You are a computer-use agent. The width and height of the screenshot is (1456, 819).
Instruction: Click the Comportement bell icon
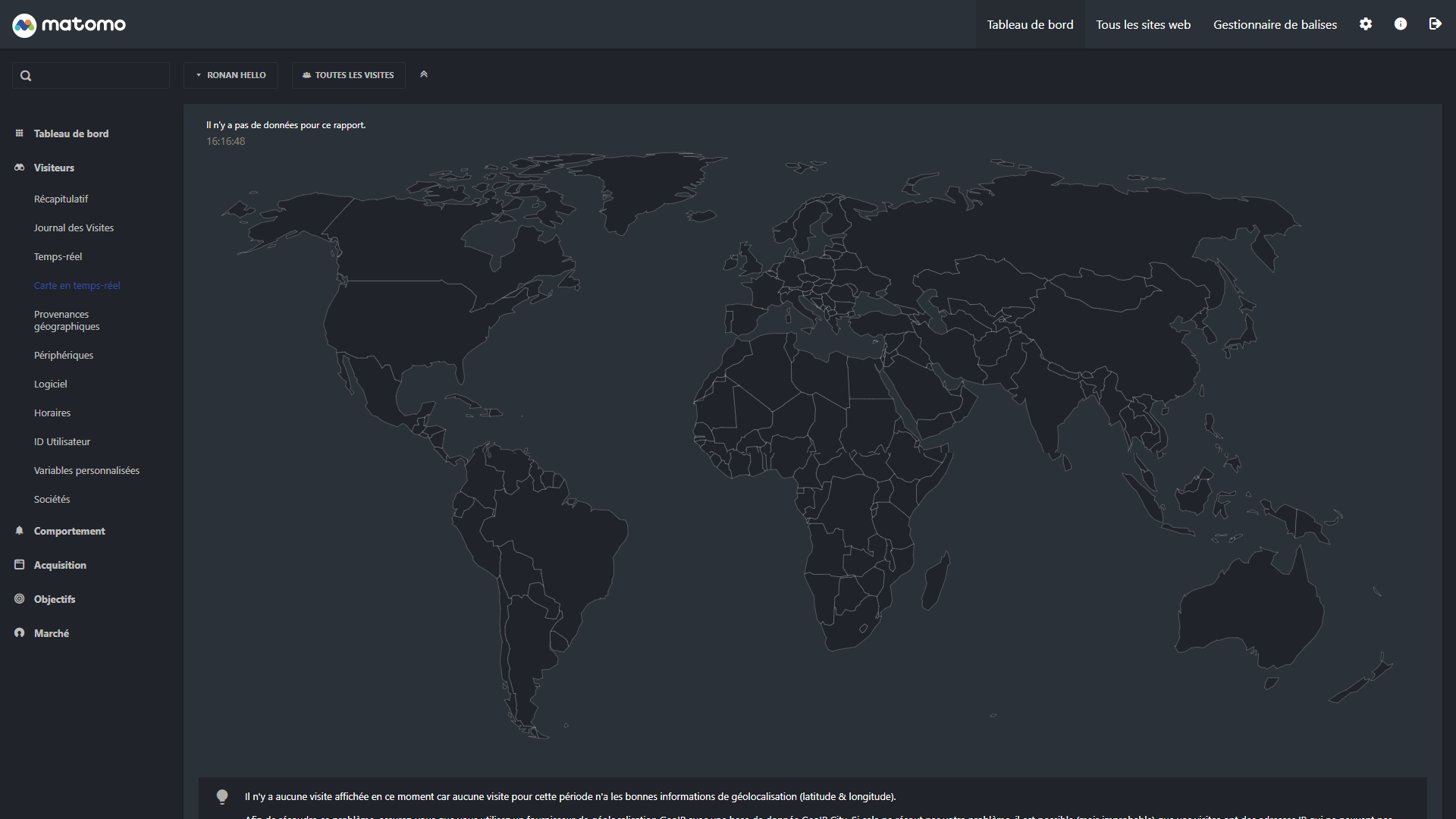pos(20,531)
